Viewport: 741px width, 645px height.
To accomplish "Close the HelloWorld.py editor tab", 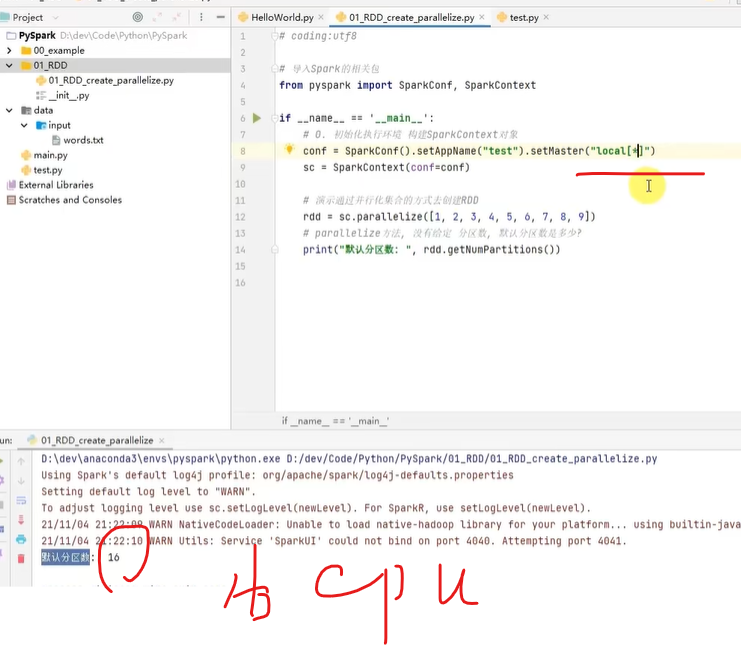I will click(321, 17).
